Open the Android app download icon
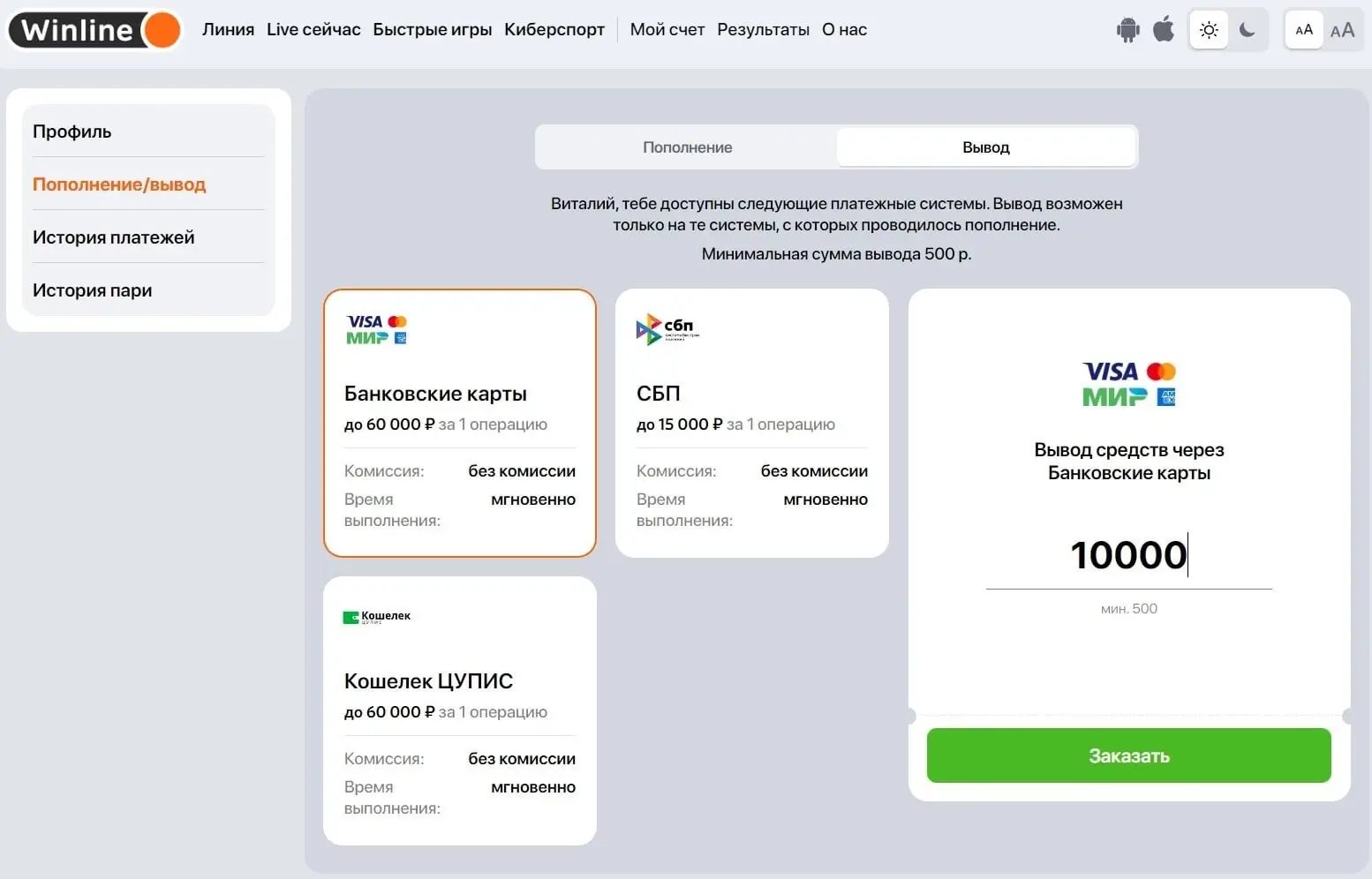Image resolution: width=1372 pixels, height=879 pixels. [x=1127, y=29]
